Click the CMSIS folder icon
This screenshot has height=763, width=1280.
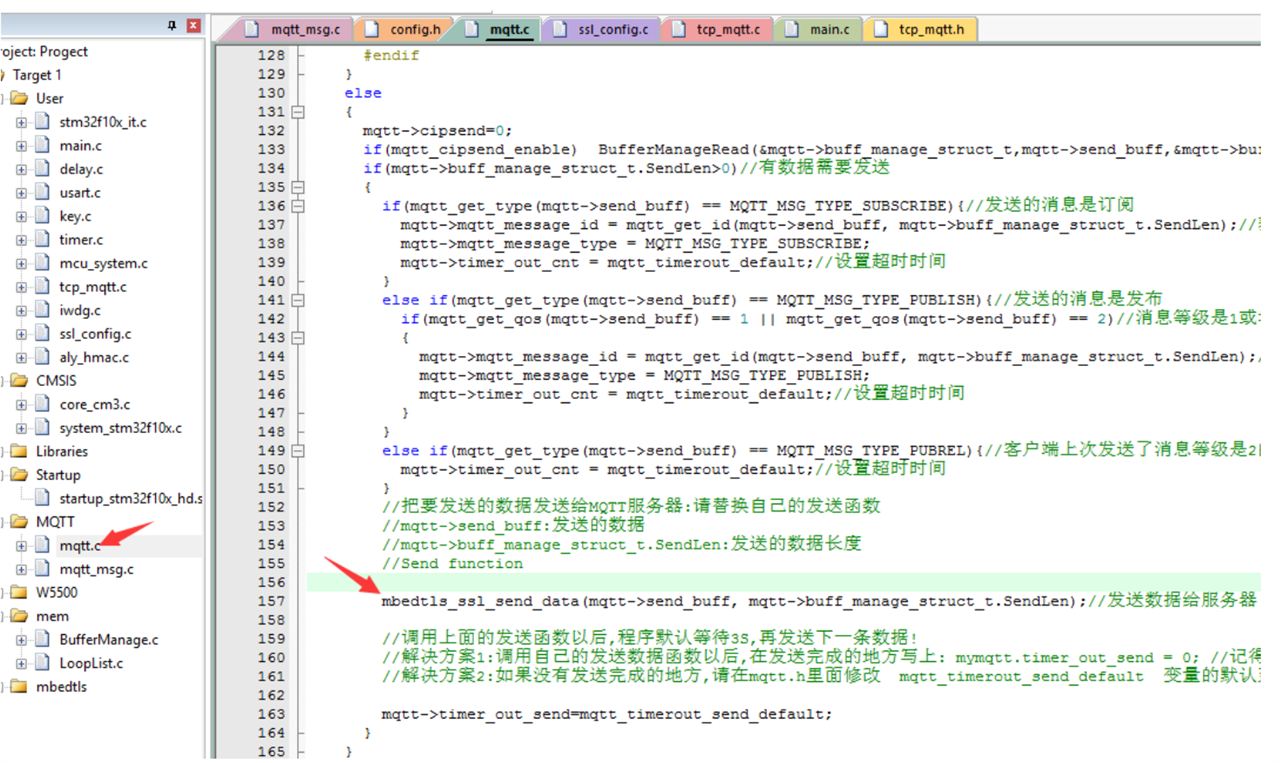[x=19, y=381]
